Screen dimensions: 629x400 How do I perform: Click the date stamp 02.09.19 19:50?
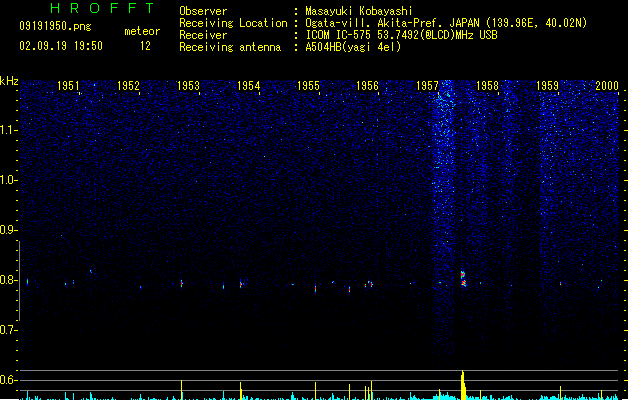tap(61, 46)
